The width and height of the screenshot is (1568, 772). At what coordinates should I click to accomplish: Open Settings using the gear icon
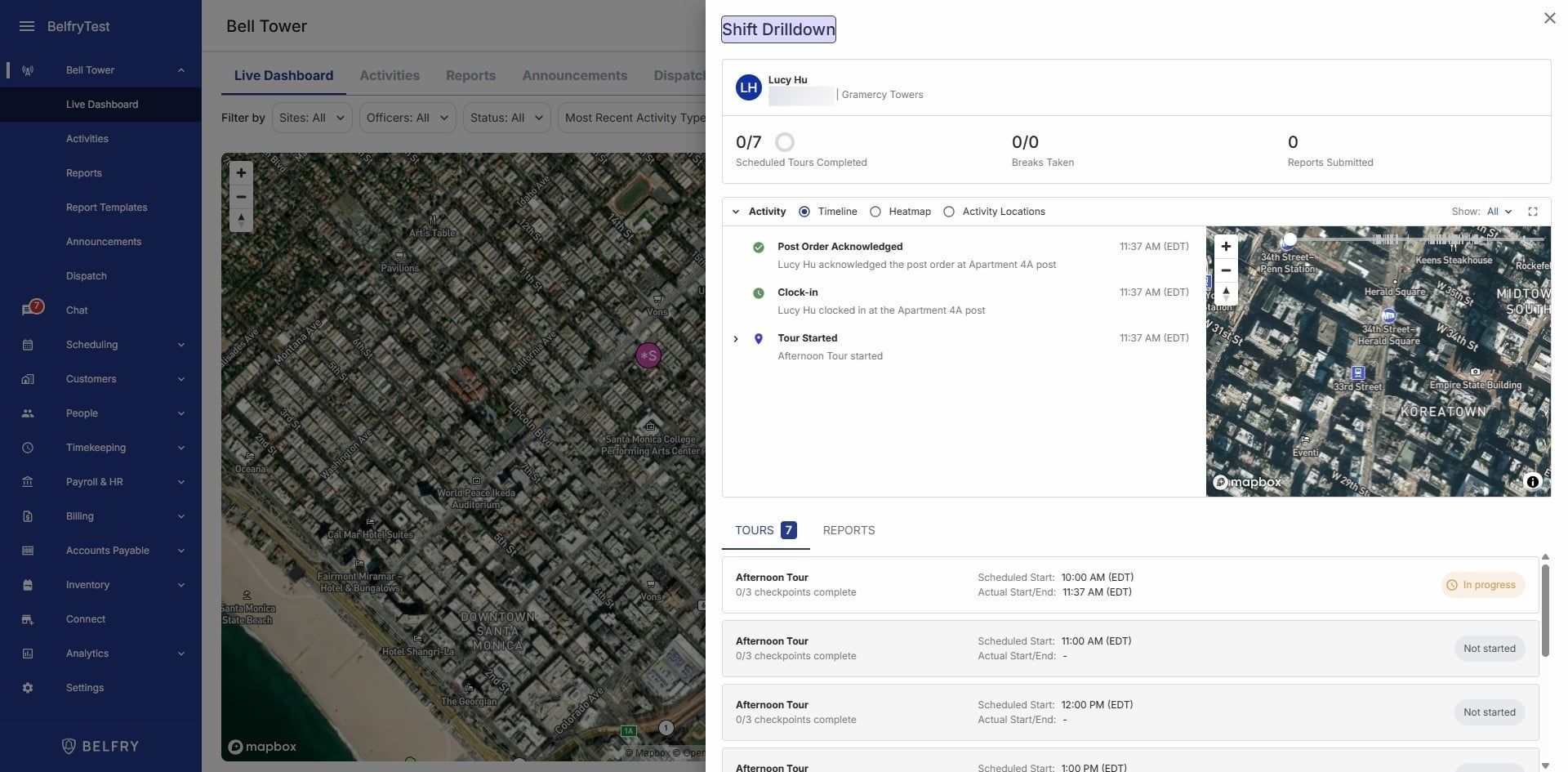(27, 688)
